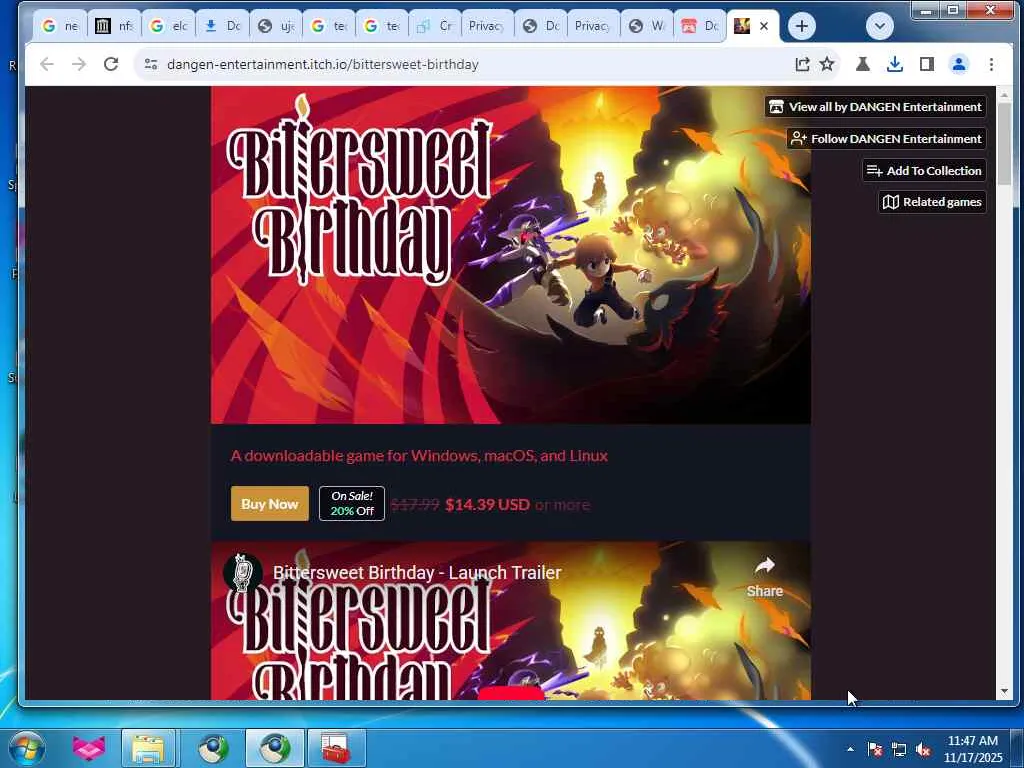Viewport: 1024px width, 768px height.
Task: Click the "A downloadable game for Windows, macOS, and Linux" text
Action: click(x=419, y=455)
